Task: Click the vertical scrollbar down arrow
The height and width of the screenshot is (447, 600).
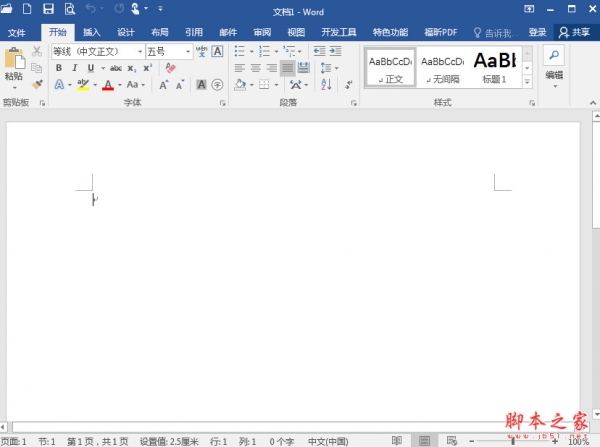Action: coord(596,414)
